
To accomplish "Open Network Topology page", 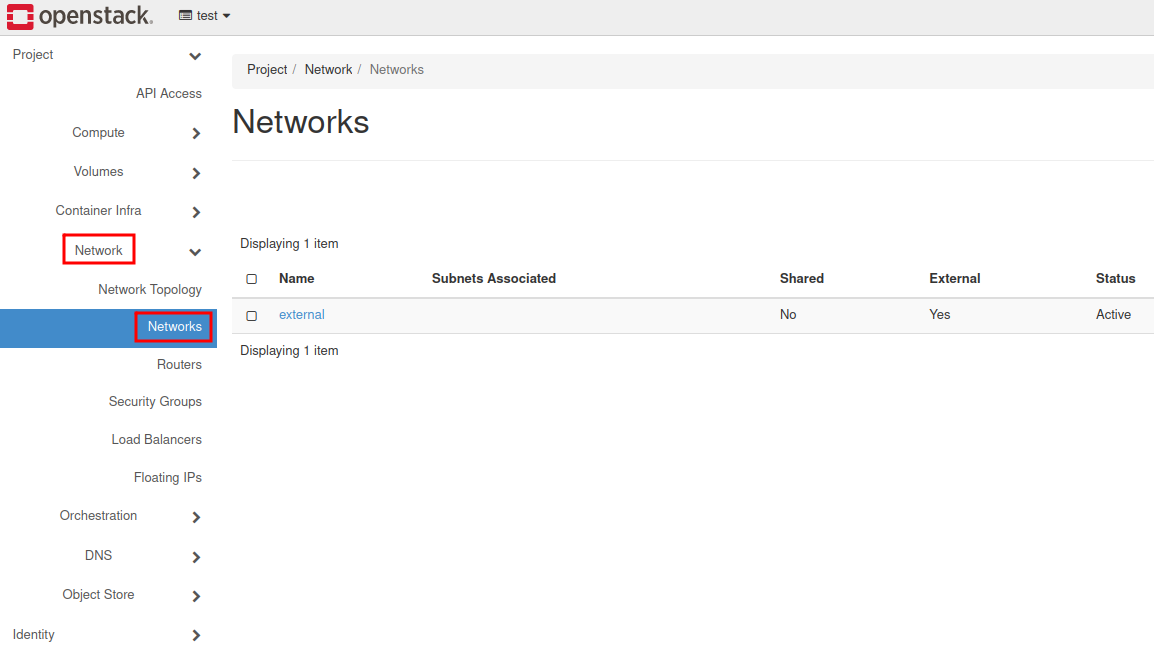I will tap(150, 290).
